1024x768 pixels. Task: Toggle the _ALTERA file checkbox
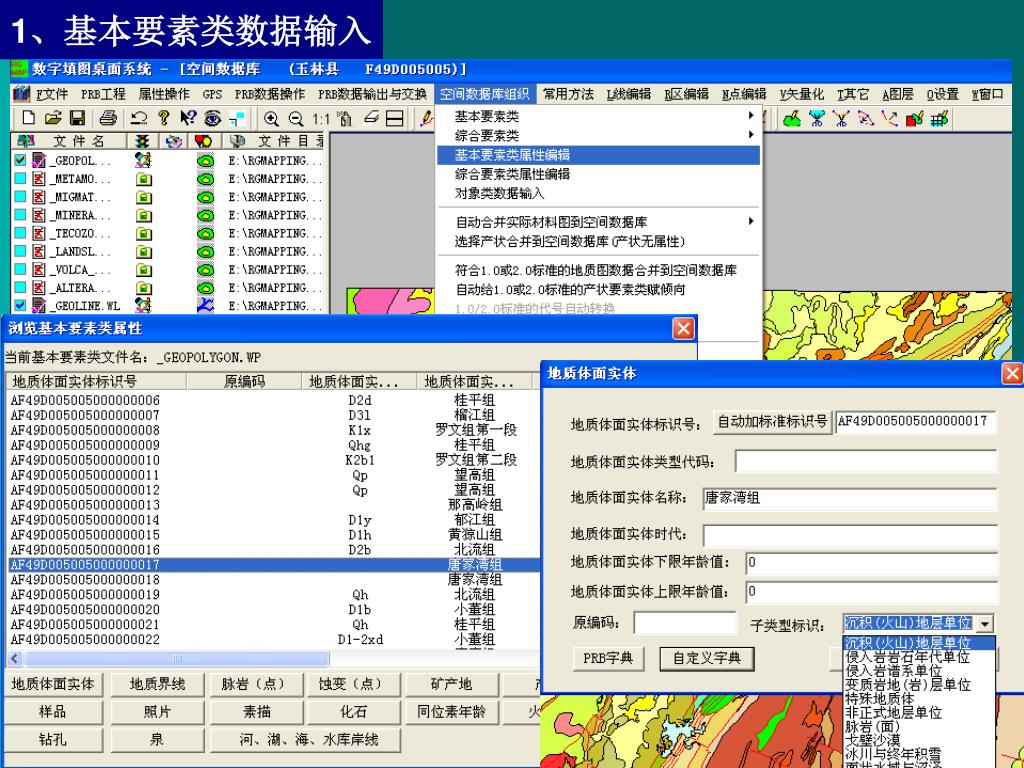[x=20, y=287]
